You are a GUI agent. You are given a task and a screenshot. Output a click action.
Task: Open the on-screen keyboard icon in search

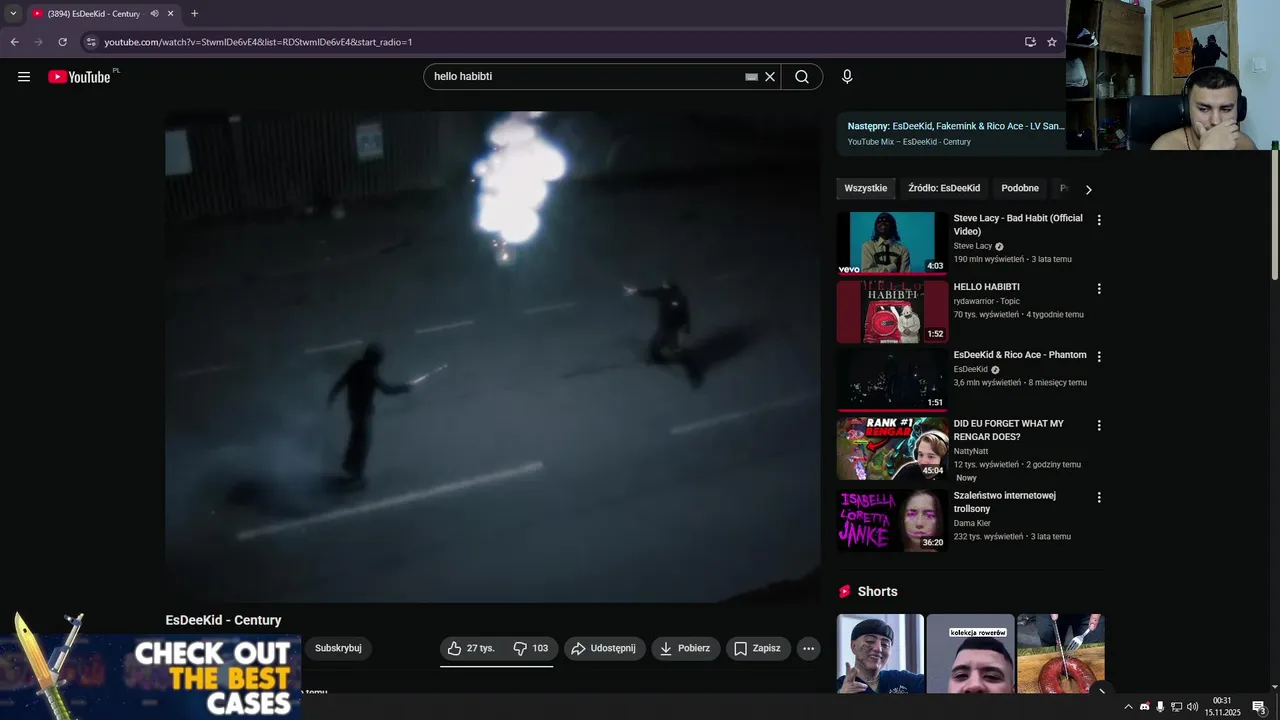[751, 77]
